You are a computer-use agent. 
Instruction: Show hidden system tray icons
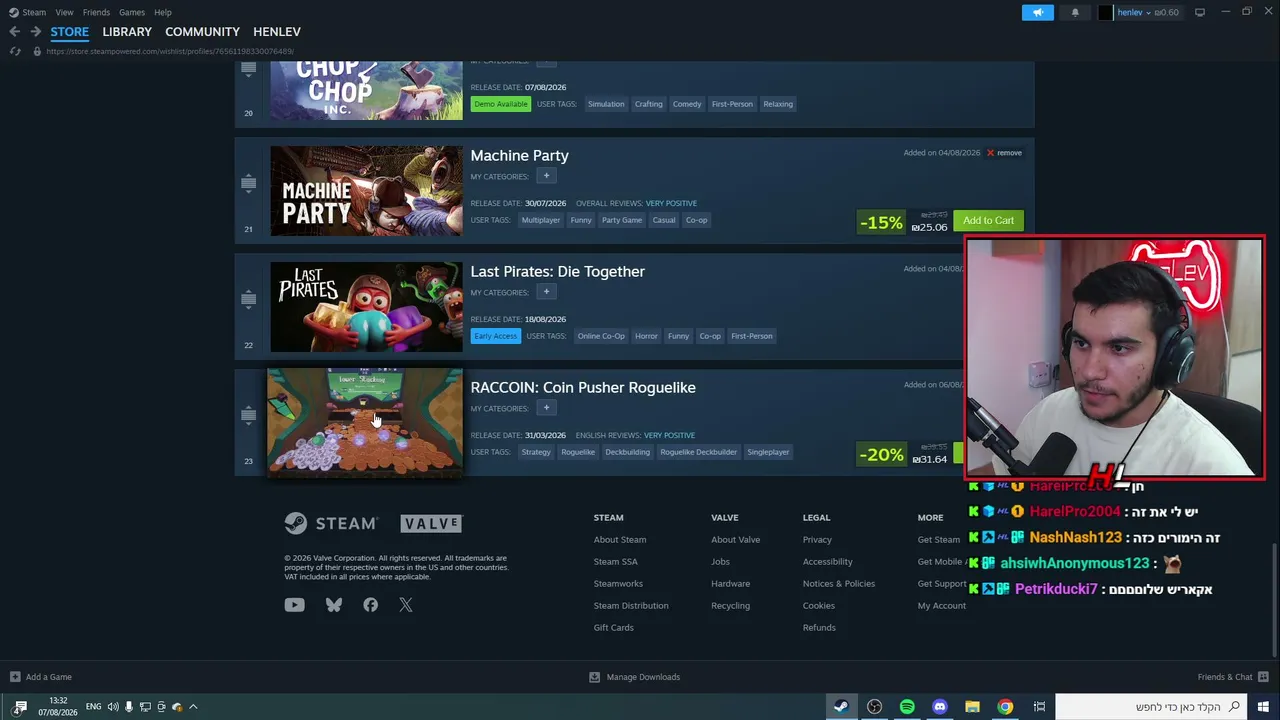click(193, 707)
